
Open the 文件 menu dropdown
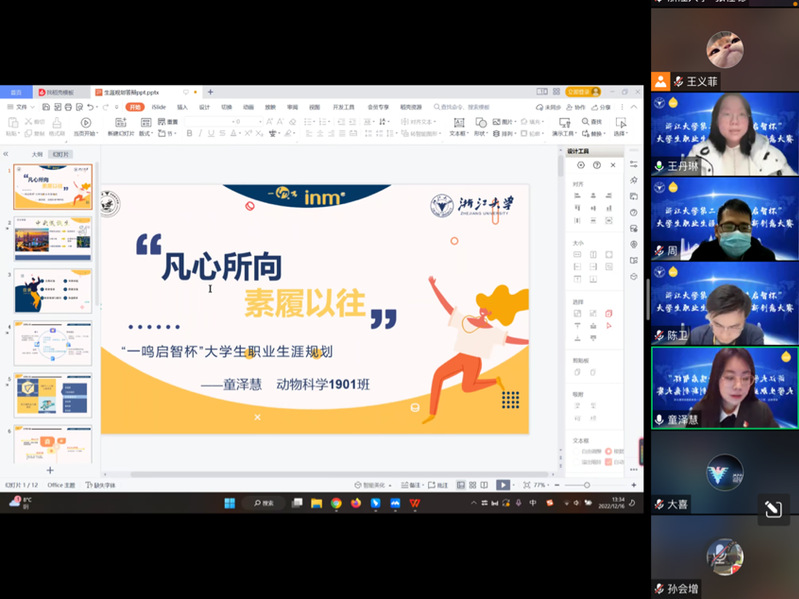click(x=21, y=107)
